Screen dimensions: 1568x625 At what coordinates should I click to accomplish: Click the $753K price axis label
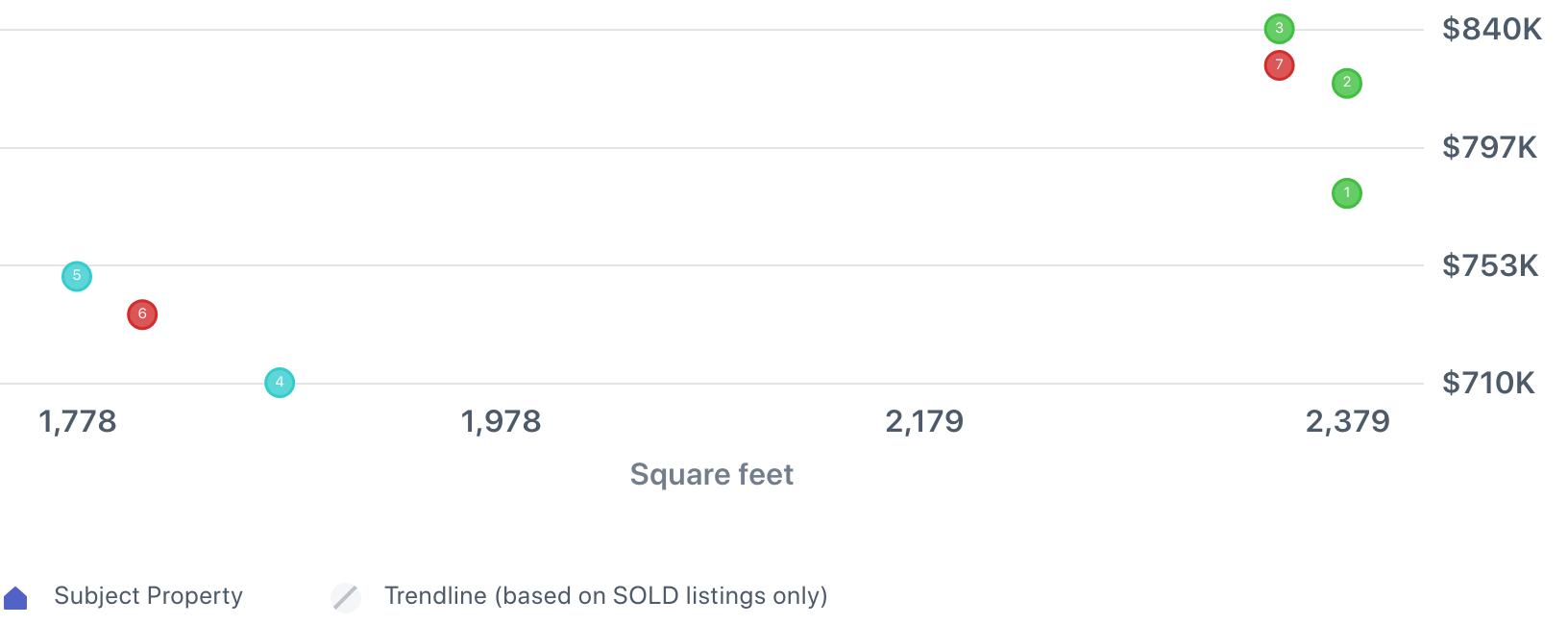point(1489,265)
